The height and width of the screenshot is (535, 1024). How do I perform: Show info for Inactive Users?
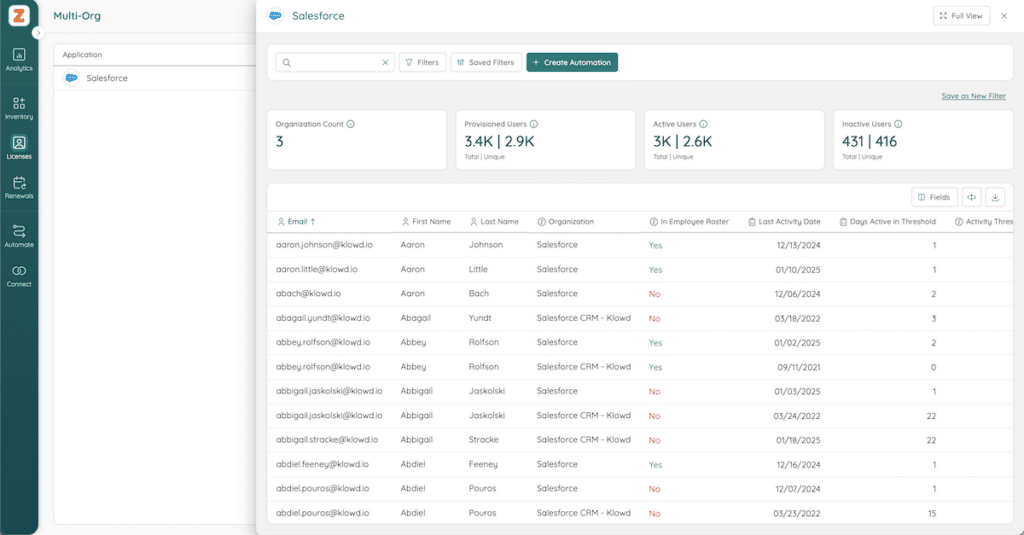point(898,124)
